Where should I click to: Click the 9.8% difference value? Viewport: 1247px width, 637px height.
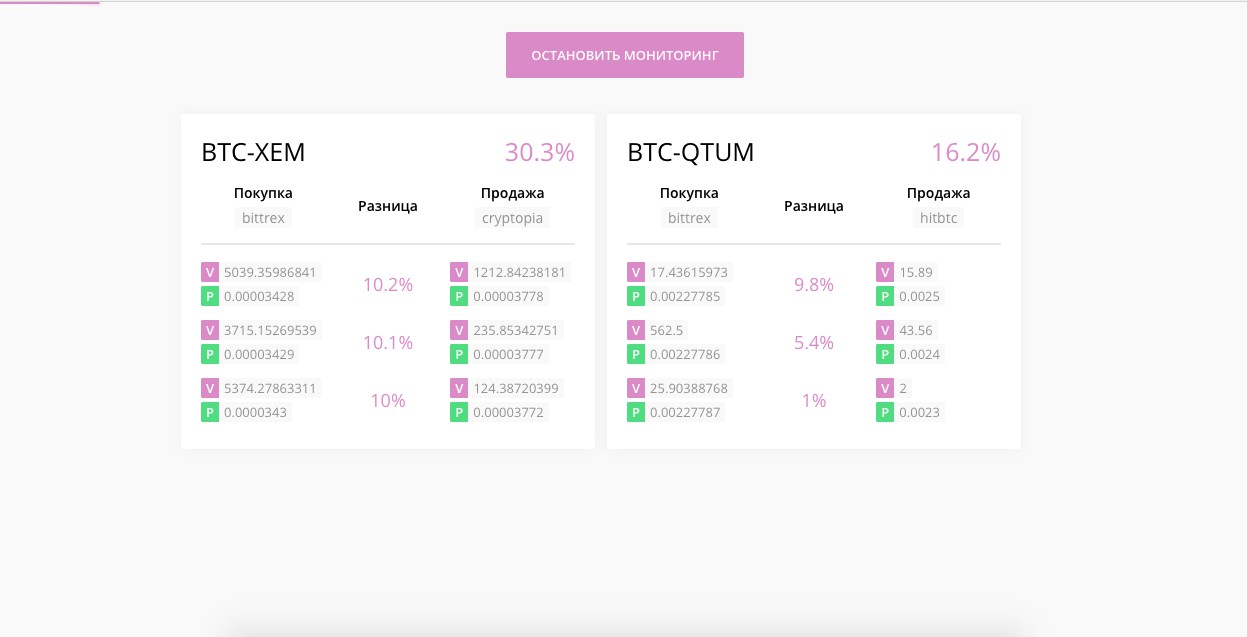click(x=814, y=285)
